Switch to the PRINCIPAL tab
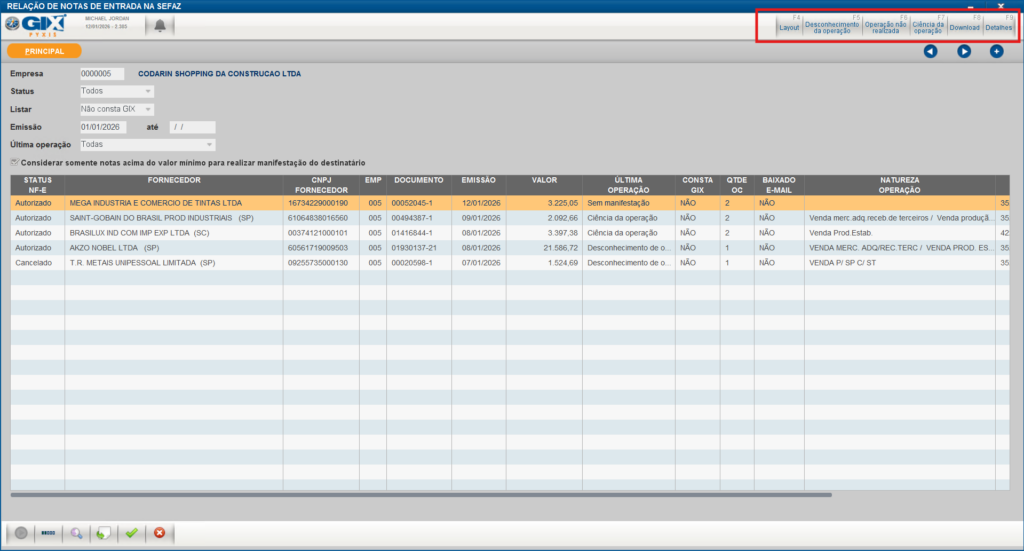Image resolution: width=1024 pixels, height=551 pixels. coord(44,51)
